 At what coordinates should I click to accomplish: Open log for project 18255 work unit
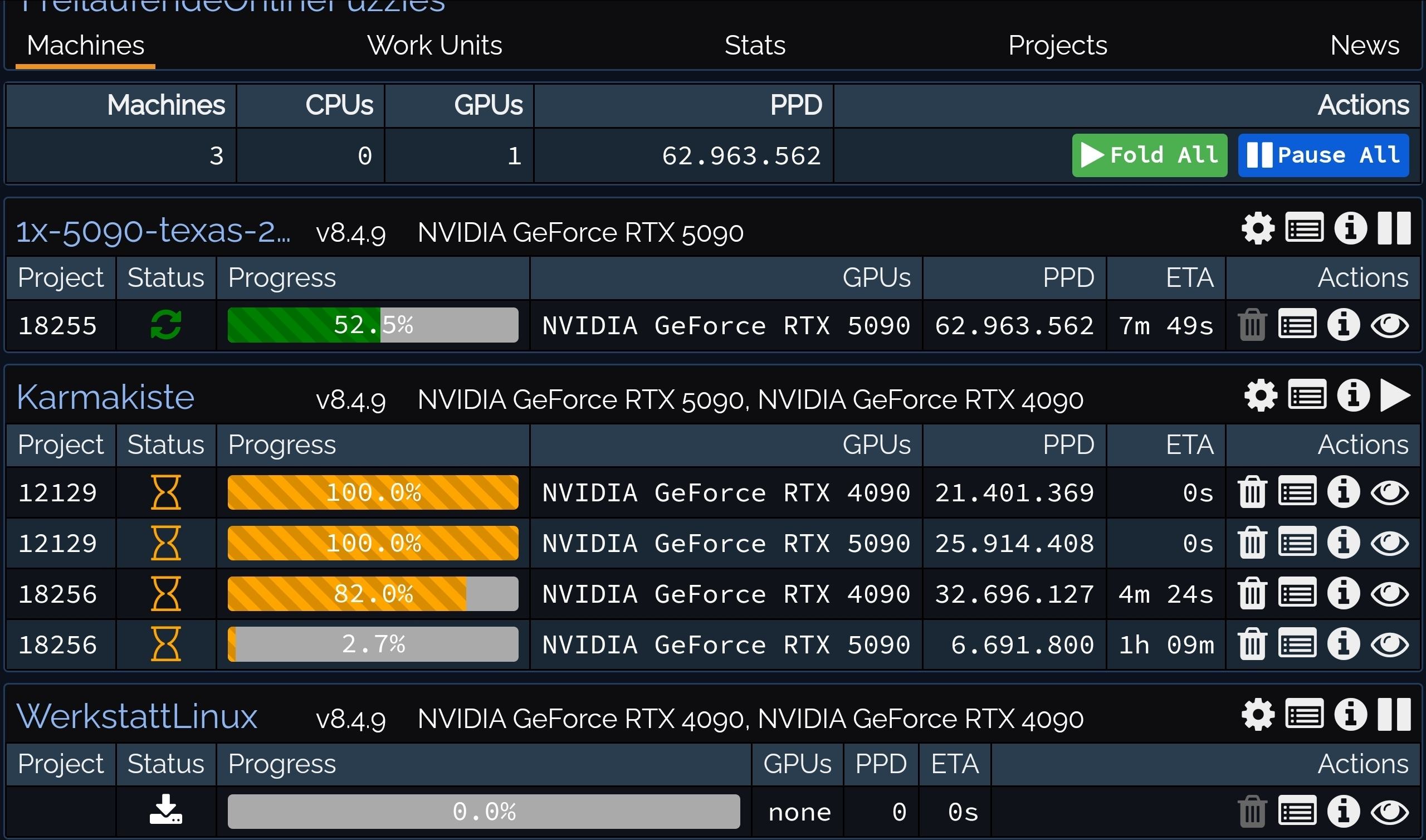click(x=1297, y=325)
